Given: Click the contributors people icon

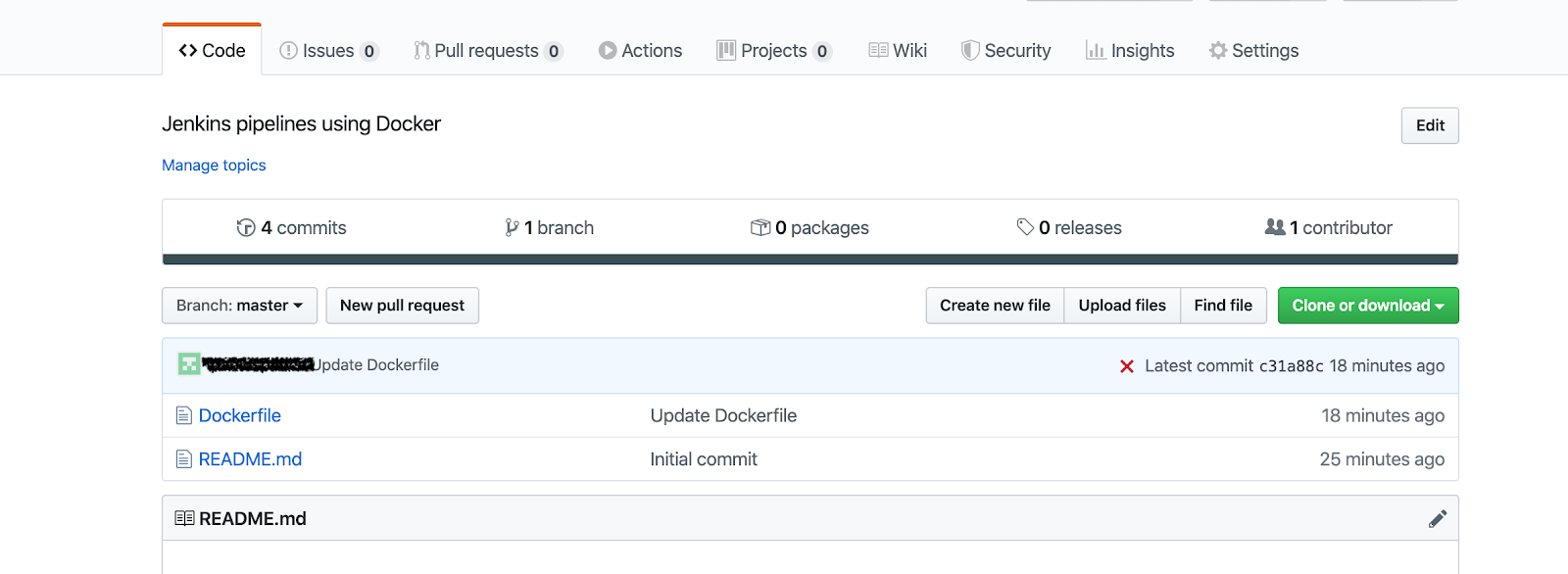Looking at the screenshot, I should coord(1274,227).
